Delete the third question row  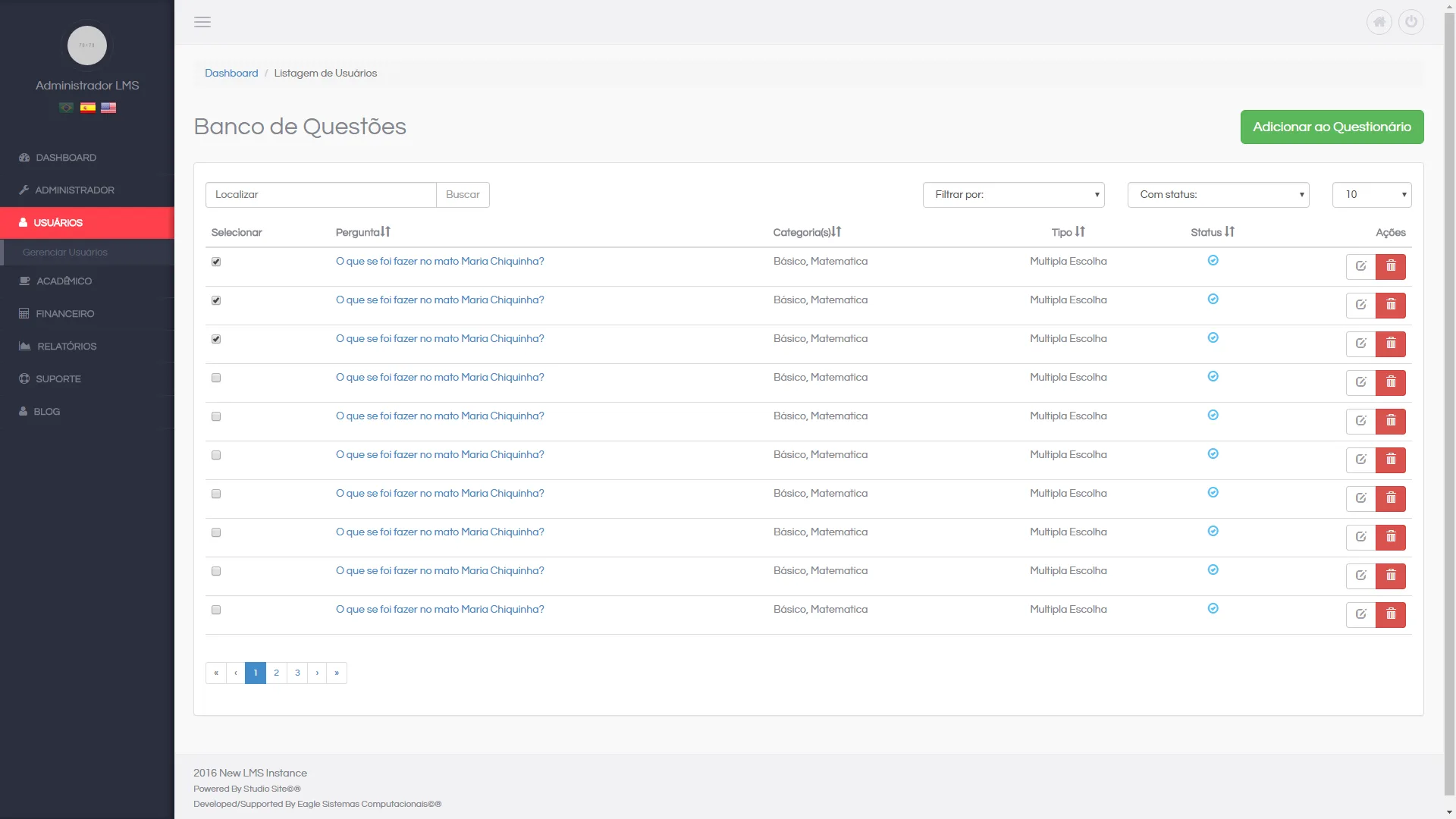(x=1391, y=344)
